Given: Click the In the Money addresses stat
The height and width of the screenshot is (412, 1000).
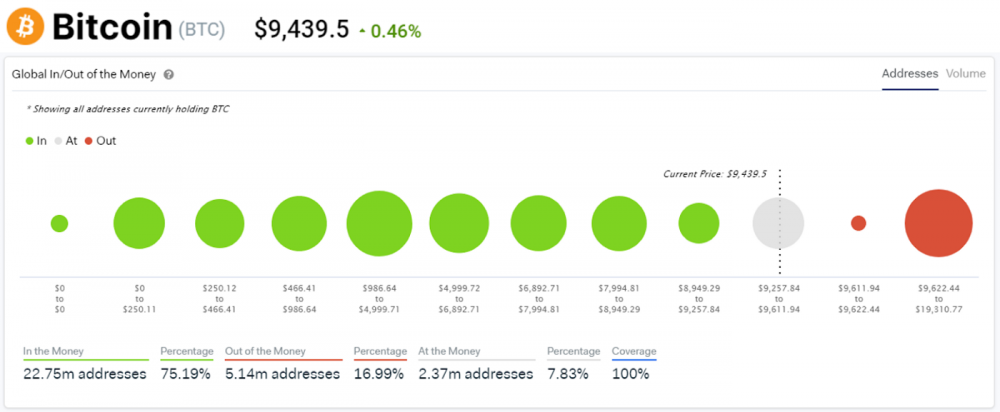Looking at the screenshot, I should tap(85, 373).
